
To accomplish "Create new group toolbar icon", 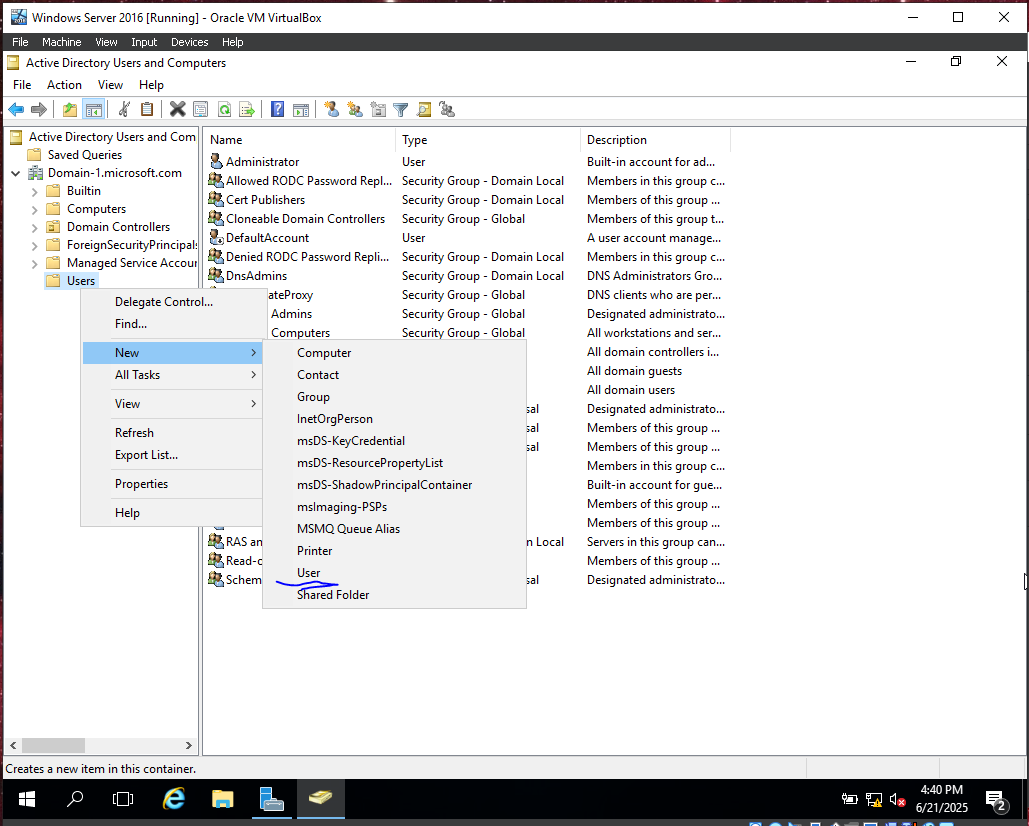I will pyautogui.click(x=355, y=109).
